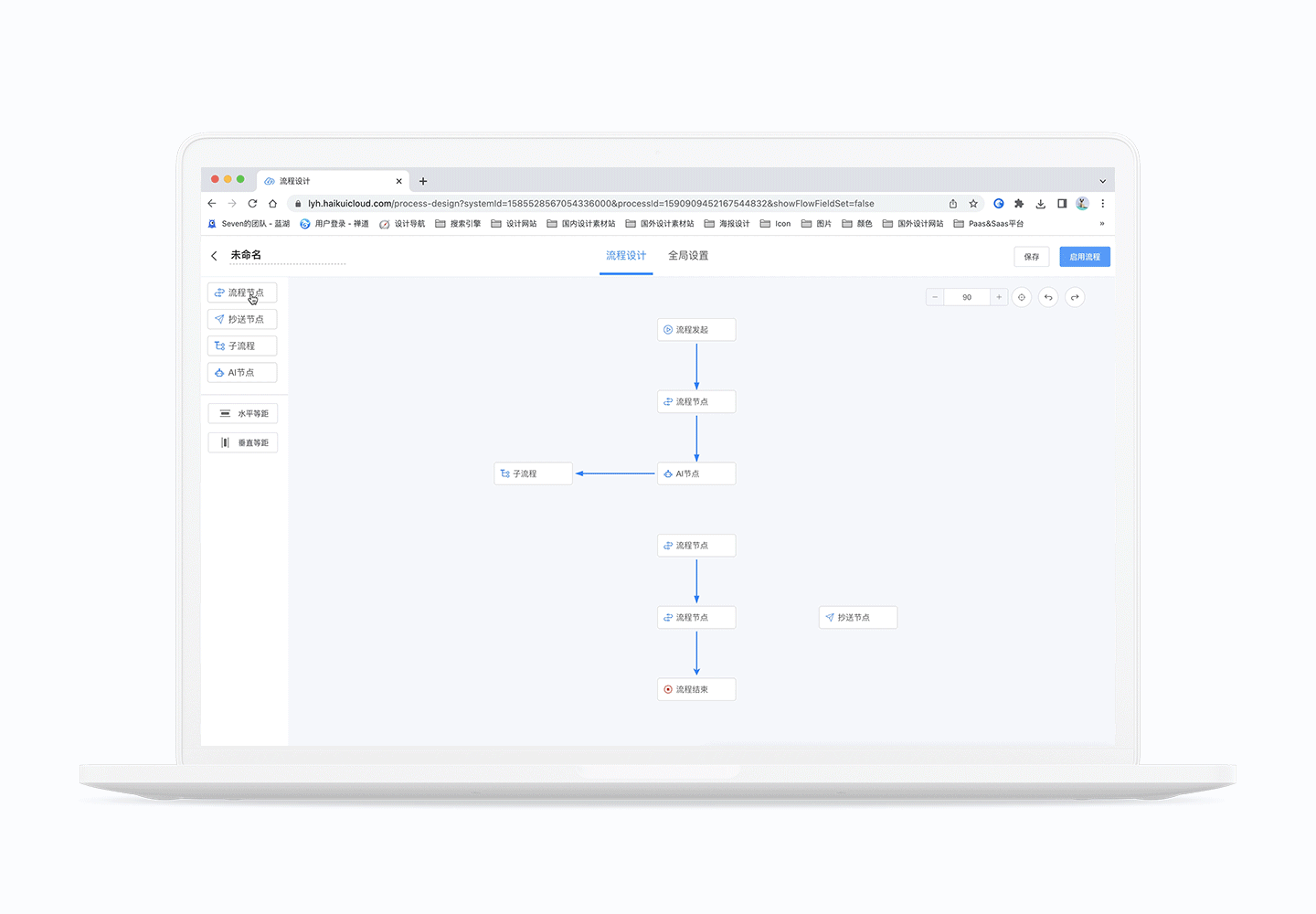Open the browser home page
The image size is (1316, 914).
click(272, 204)
